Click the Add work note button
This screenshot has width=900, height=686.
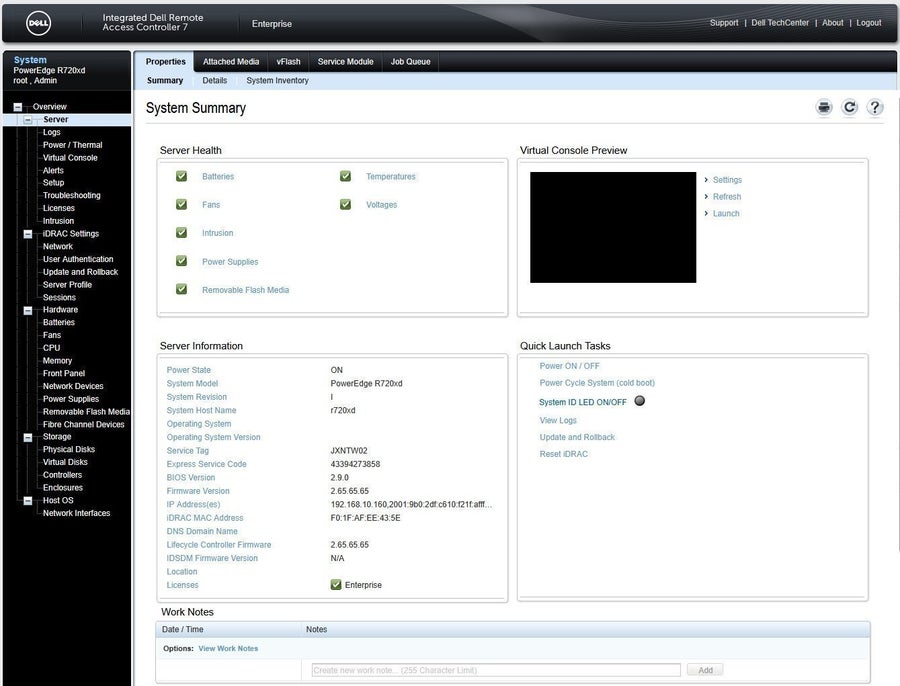point(705,670)
